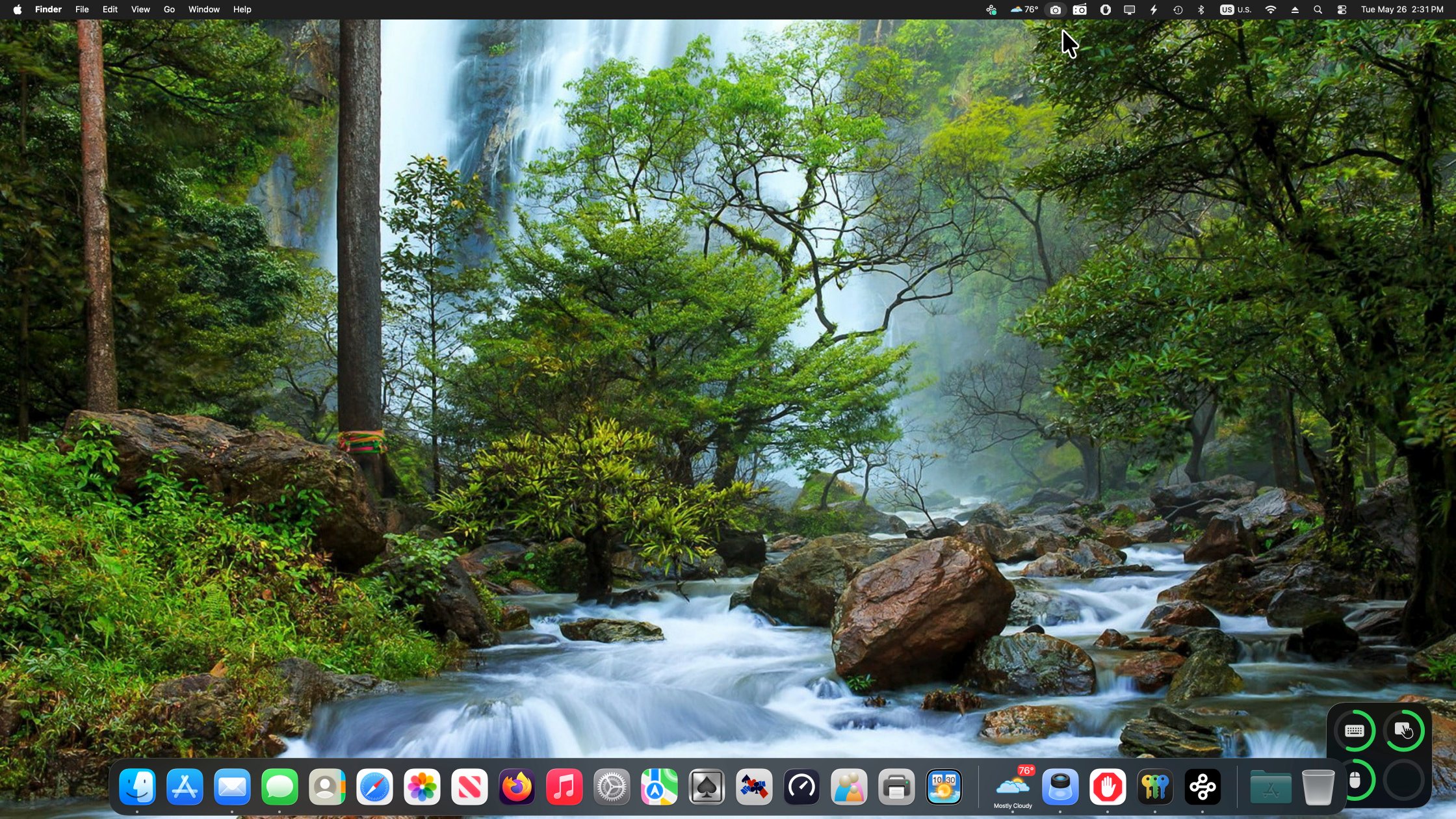Open the family people icon app in Dock
The image size is (1456, 819).
849,786
